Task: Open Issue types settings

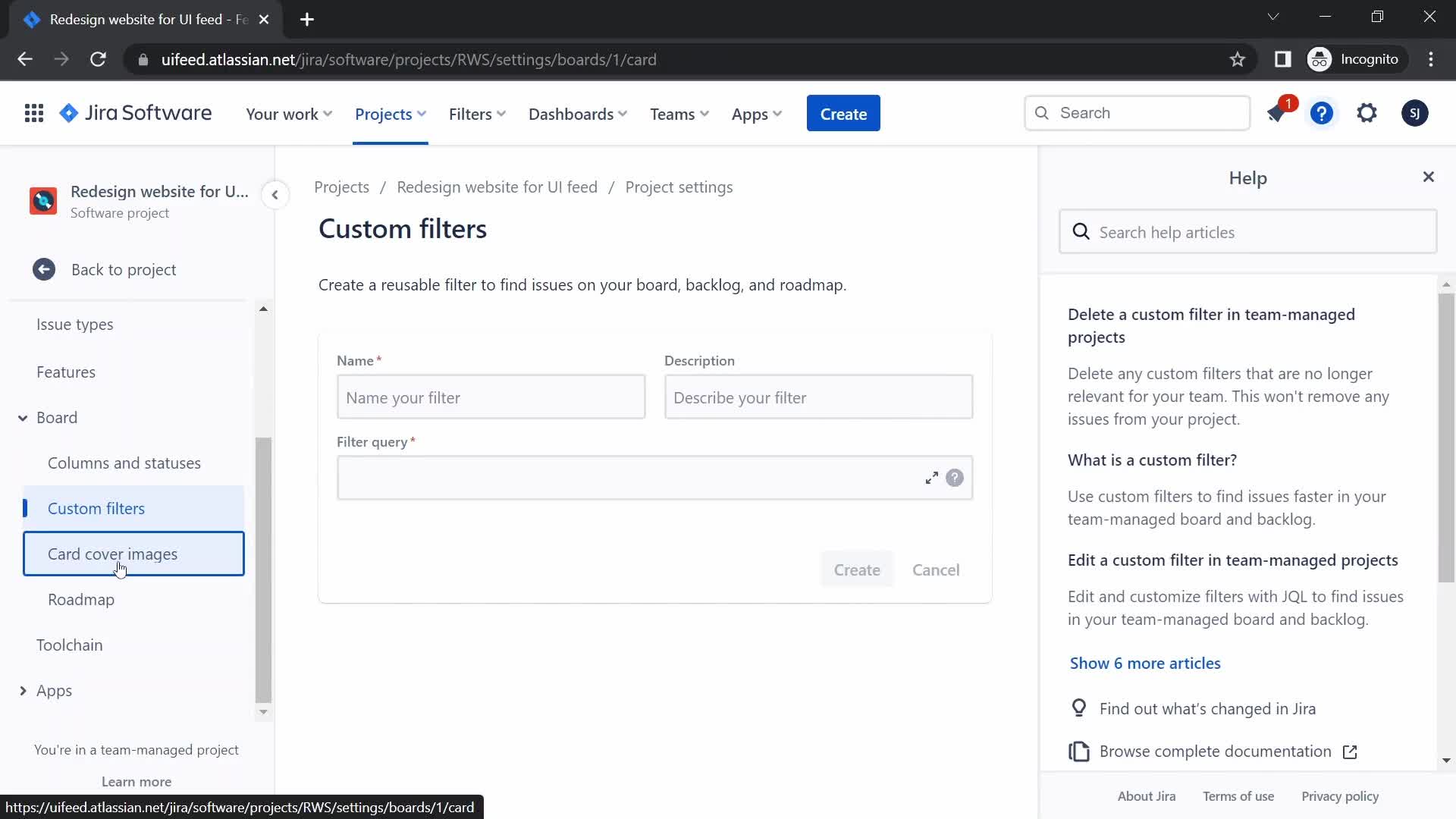Action: (x=75, y=324)
